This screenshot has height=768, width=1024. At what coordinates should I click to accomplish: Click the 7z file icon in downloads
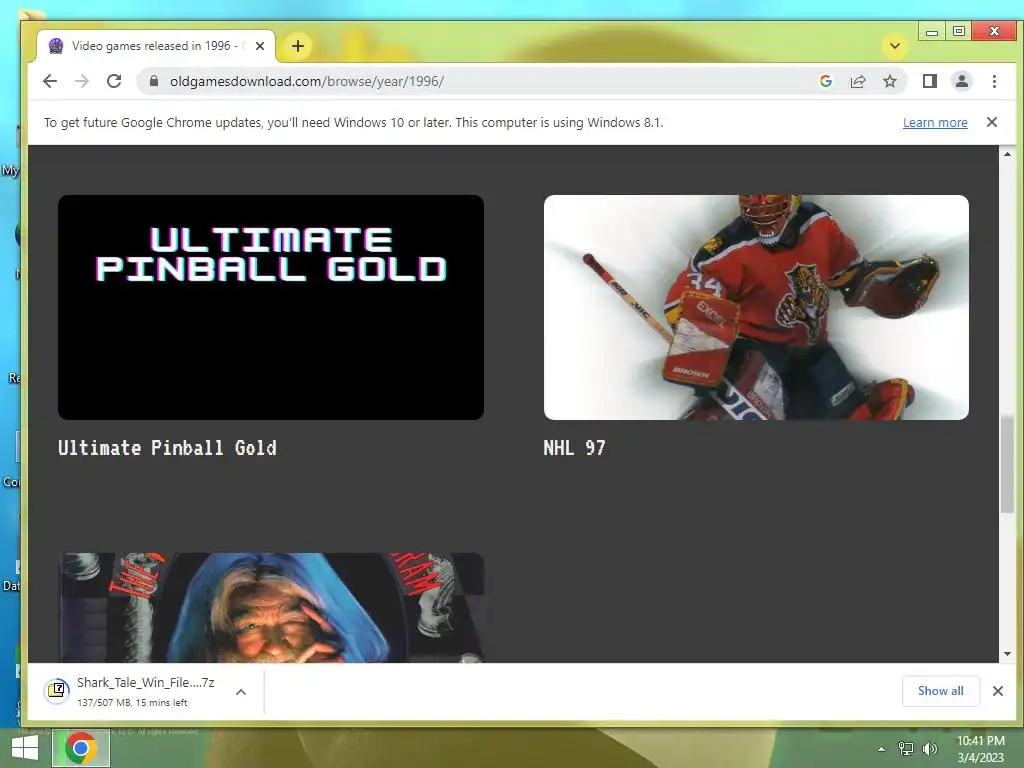[x=57, y=691]
